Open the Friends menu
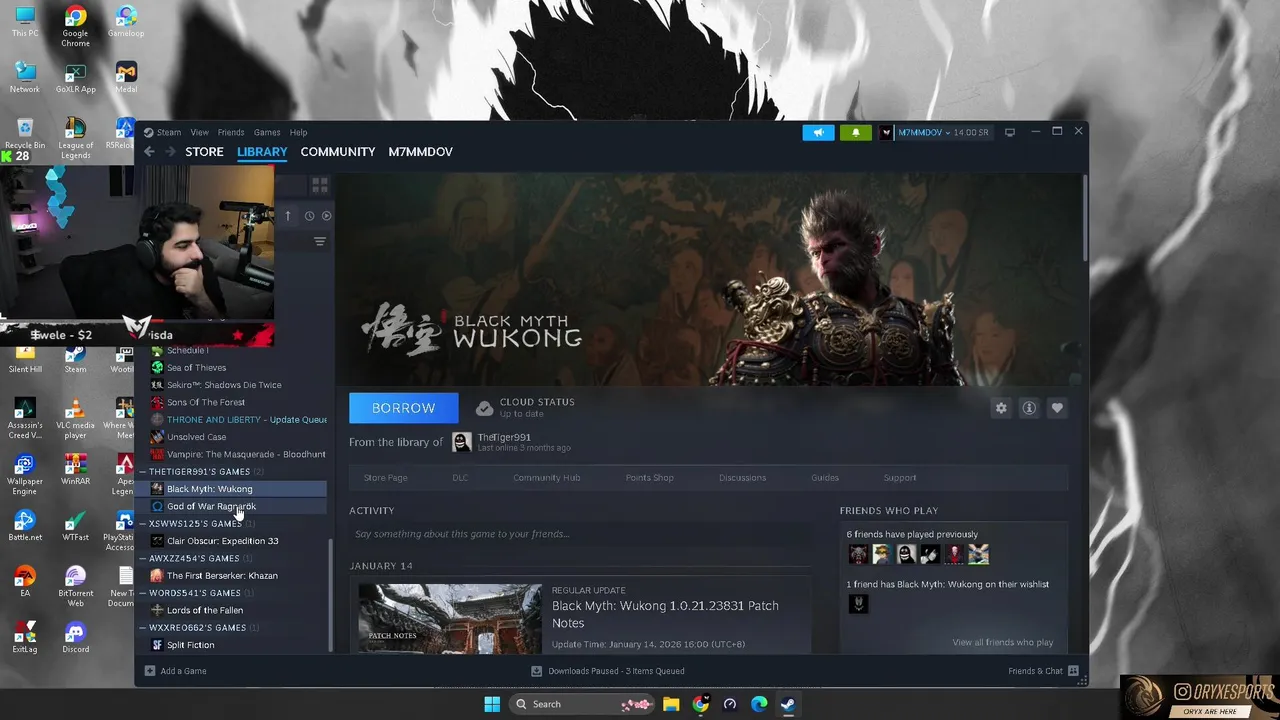This screenshot has height=720, width=1280. (x=231, y=132)
